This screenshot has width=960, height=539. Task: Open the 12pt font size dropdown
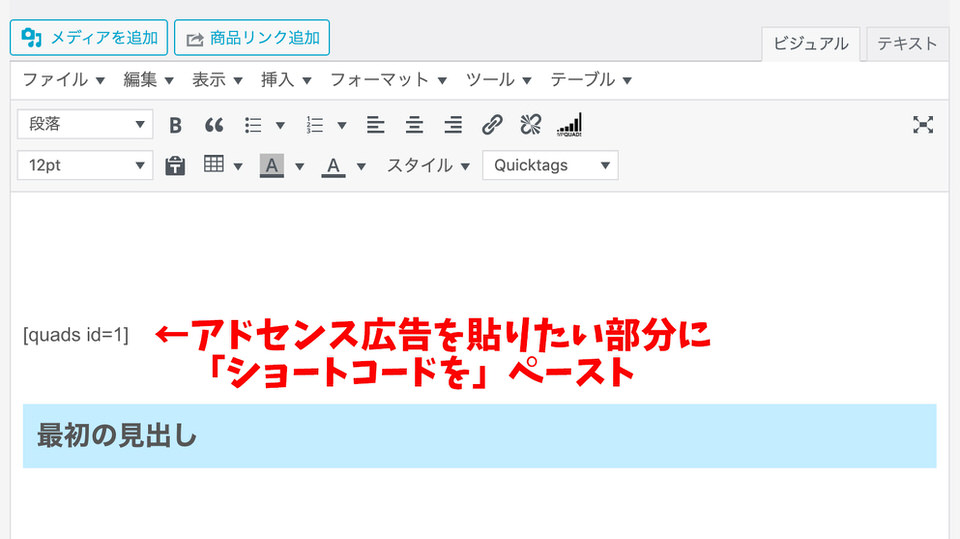click(85, 165)
